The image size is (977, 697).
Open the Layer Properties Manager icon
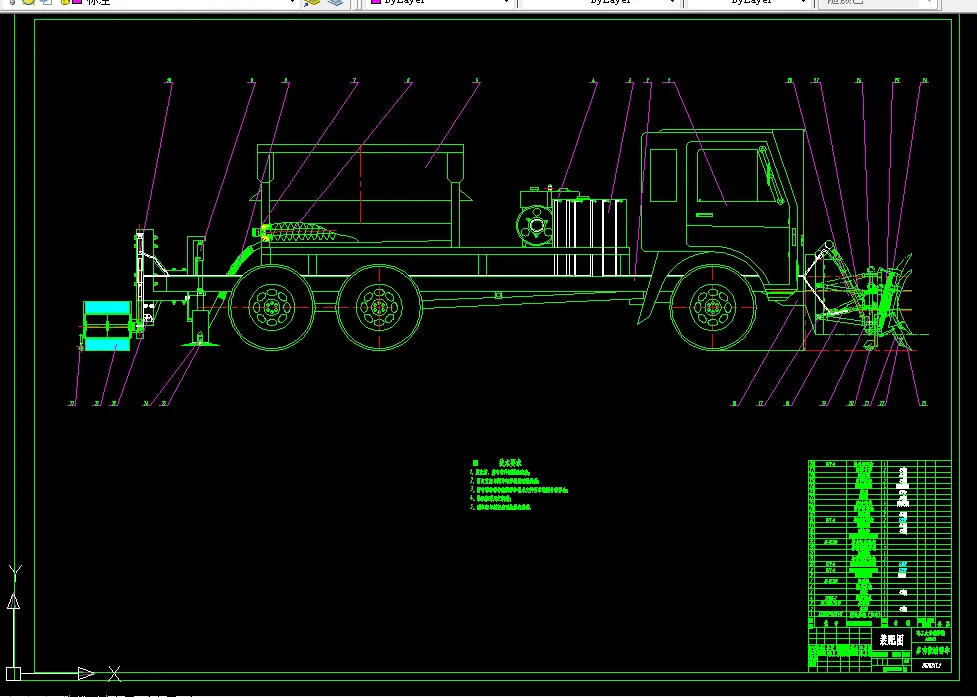[312, 2]
